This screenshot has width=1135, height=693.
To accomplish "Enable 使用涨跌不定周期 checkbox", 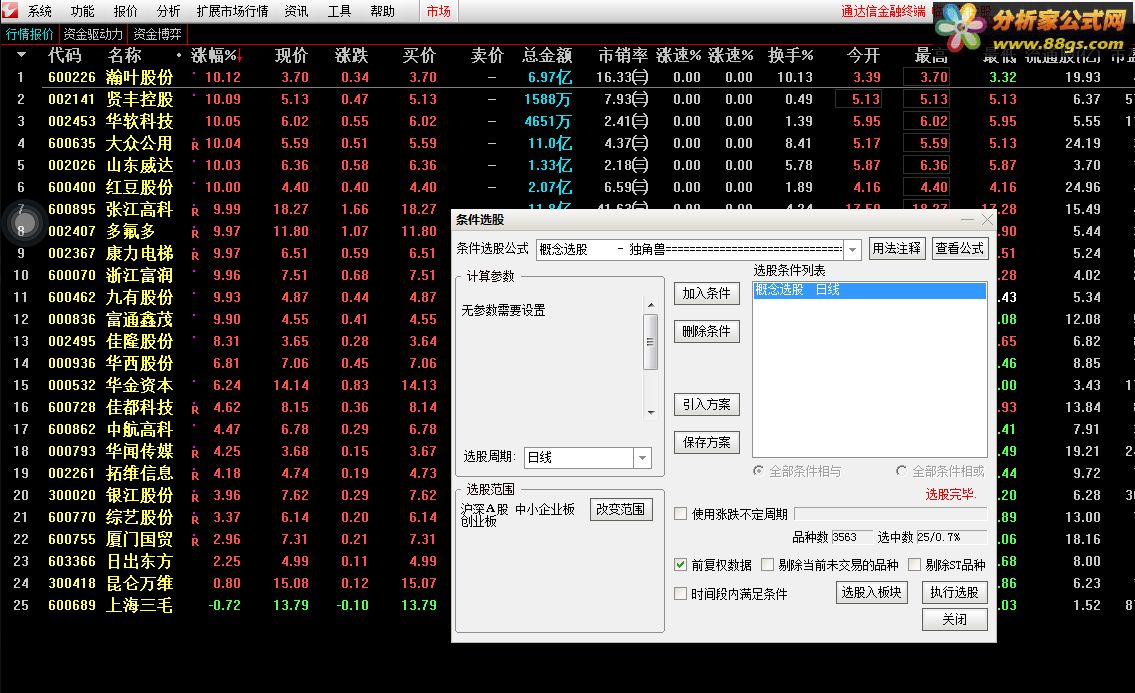I will pos(680,514).
